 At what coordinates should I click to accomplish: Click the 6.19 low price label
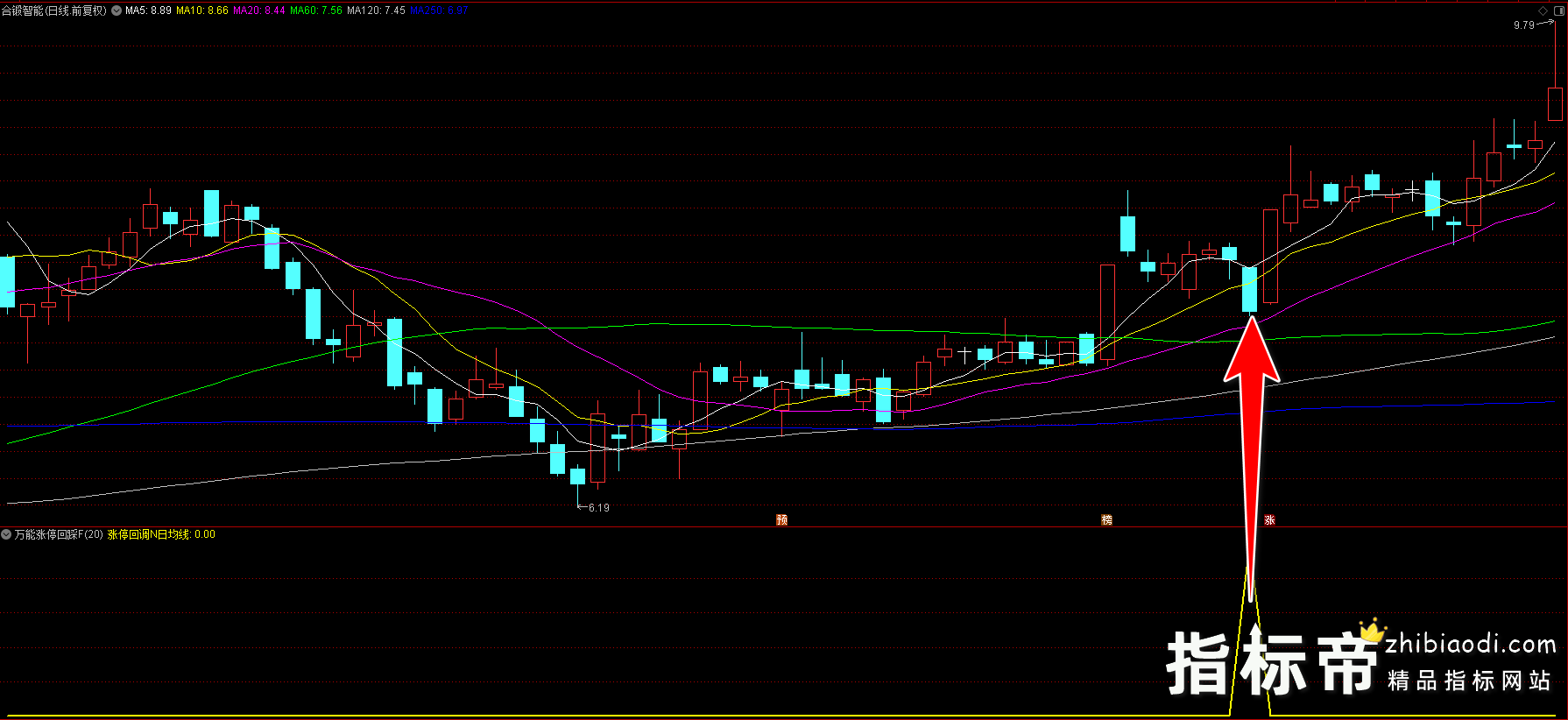click(x=599, y=508)
